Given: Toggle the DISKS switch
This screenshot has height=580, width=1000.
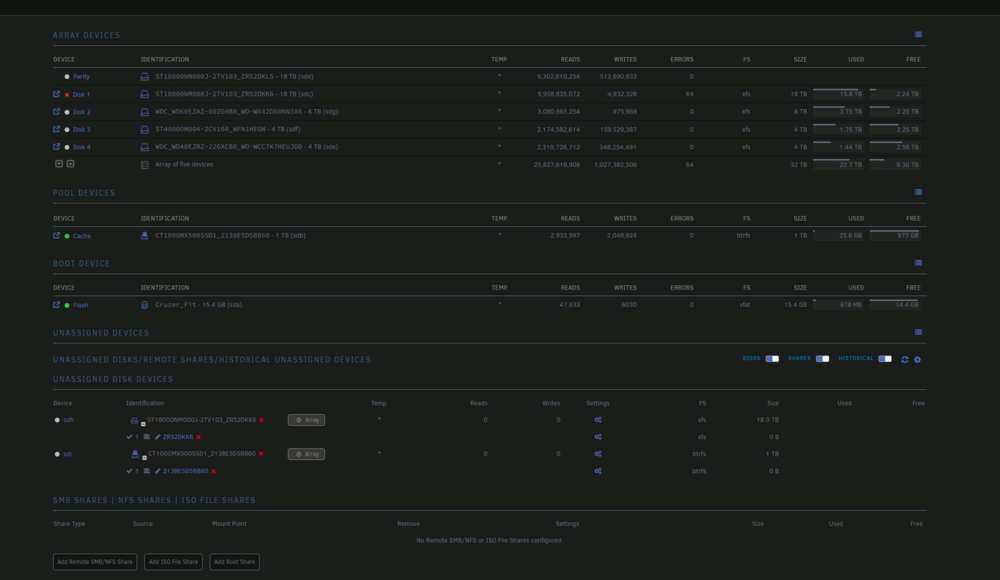Looking at the screenshot, I should [772, 359].
